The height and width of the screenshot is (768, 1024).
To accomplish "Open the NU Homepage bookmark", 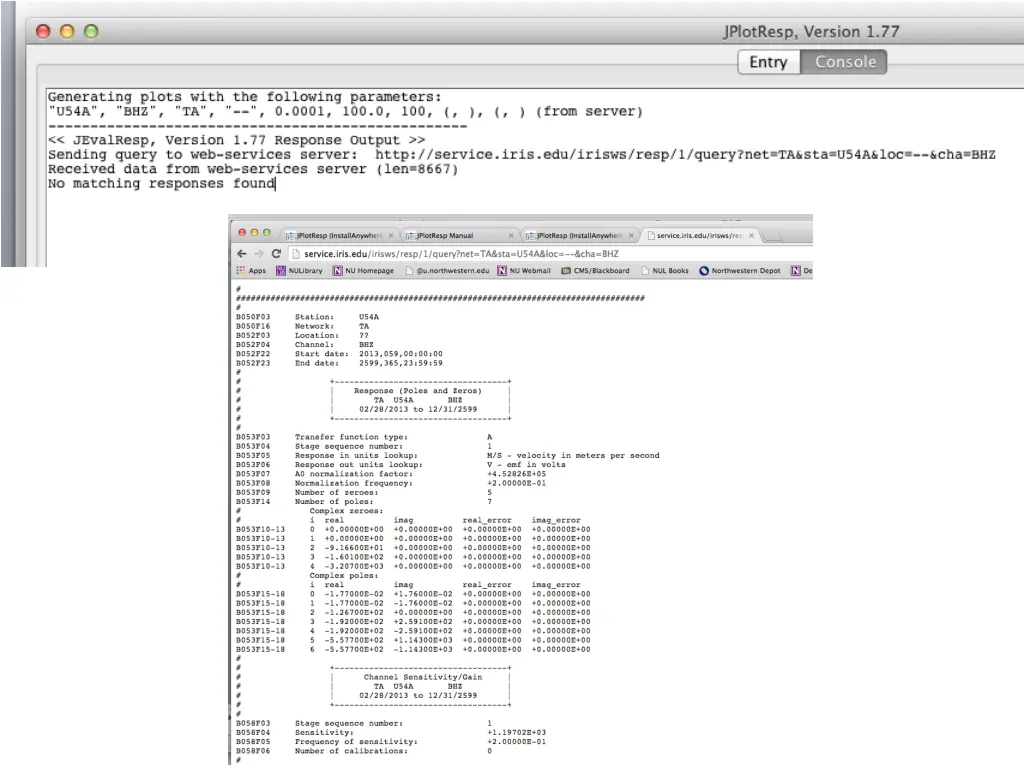I will [364, 271].
